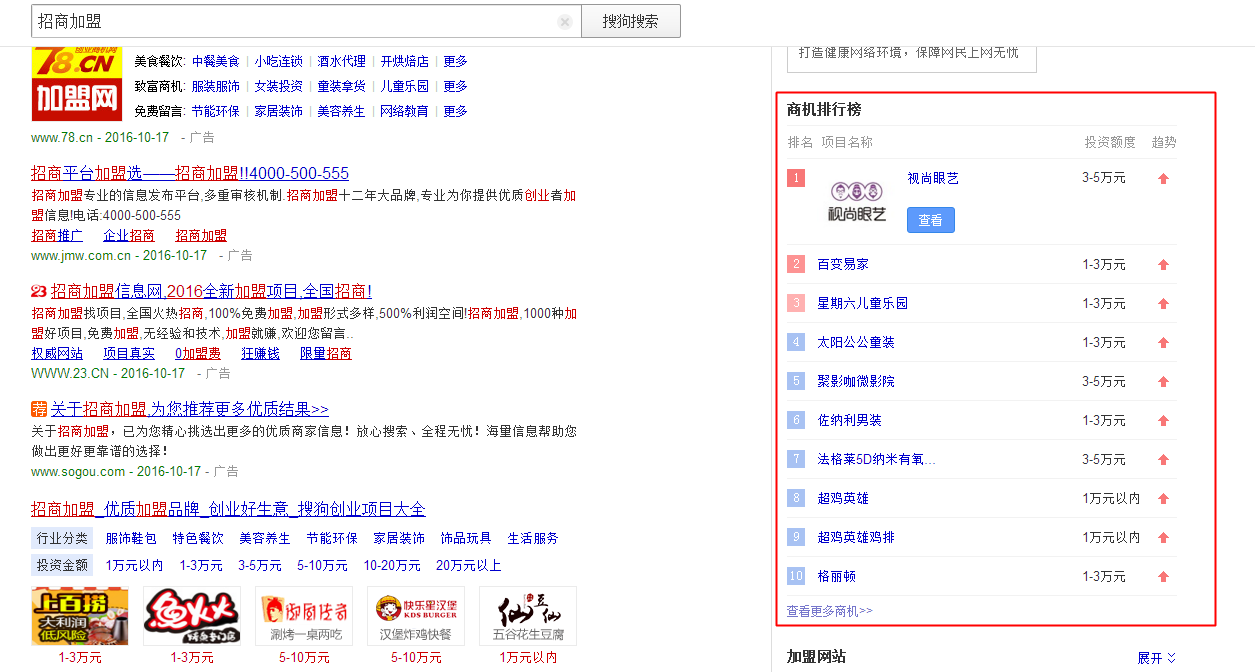Image resolution: width=1255 pixels, height=672 pixels.
Task: Open 视尚眼艺 project name link
Action: pos(933,178)
